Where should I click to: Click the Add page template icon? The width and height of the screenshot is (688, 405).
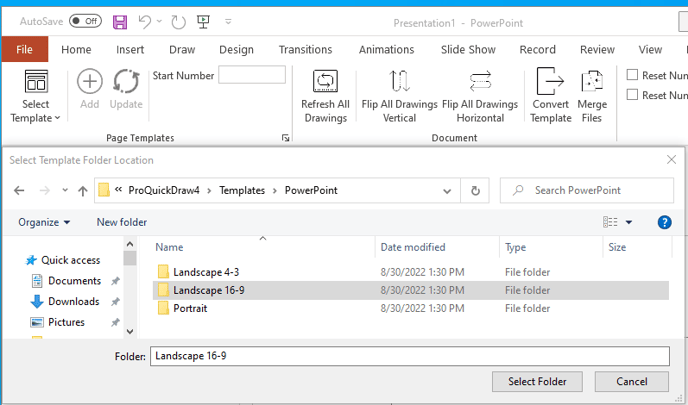click(x=90, y=89)
